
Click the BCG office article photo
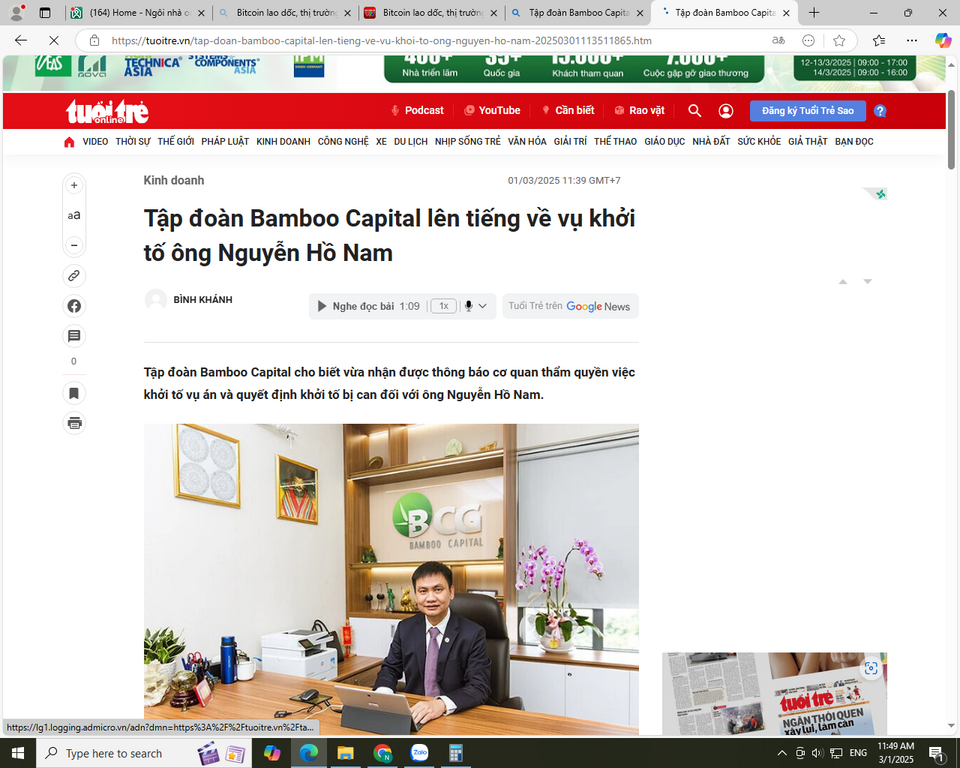[x=391, y=579]
